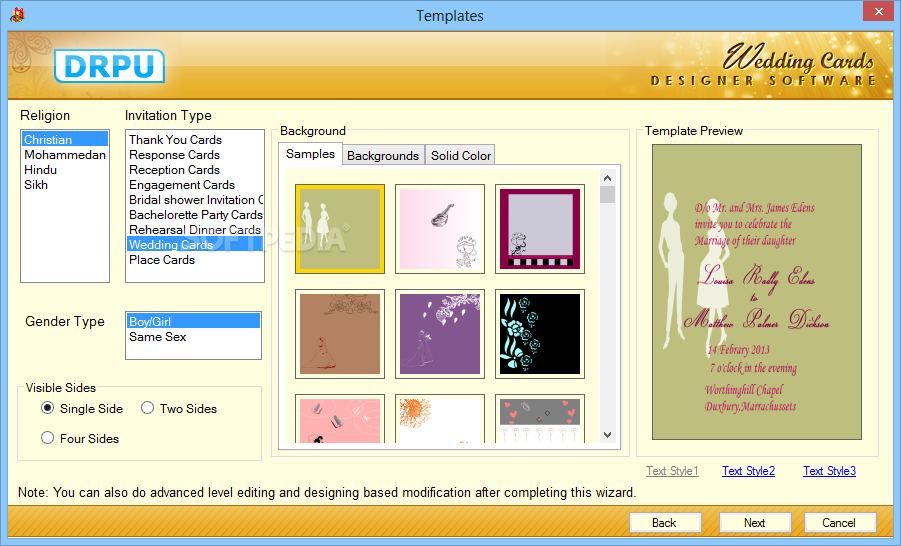Viewport: 901px width, 546px height.
Task: Switch to the Samples tab
Action: [310, 154]
